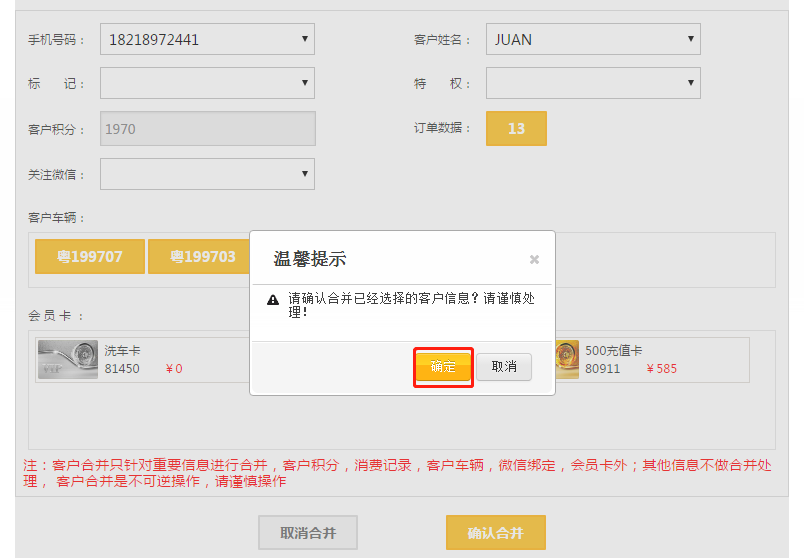
Task: Click the 确认合并 button
Action: [495, 533]
